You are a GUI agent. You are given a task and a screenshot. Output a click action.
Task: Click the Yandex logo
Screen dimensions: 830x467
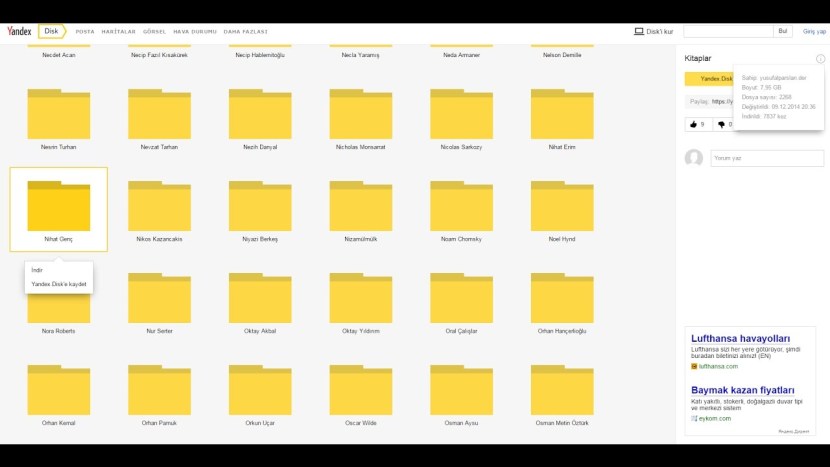point(19,31)
